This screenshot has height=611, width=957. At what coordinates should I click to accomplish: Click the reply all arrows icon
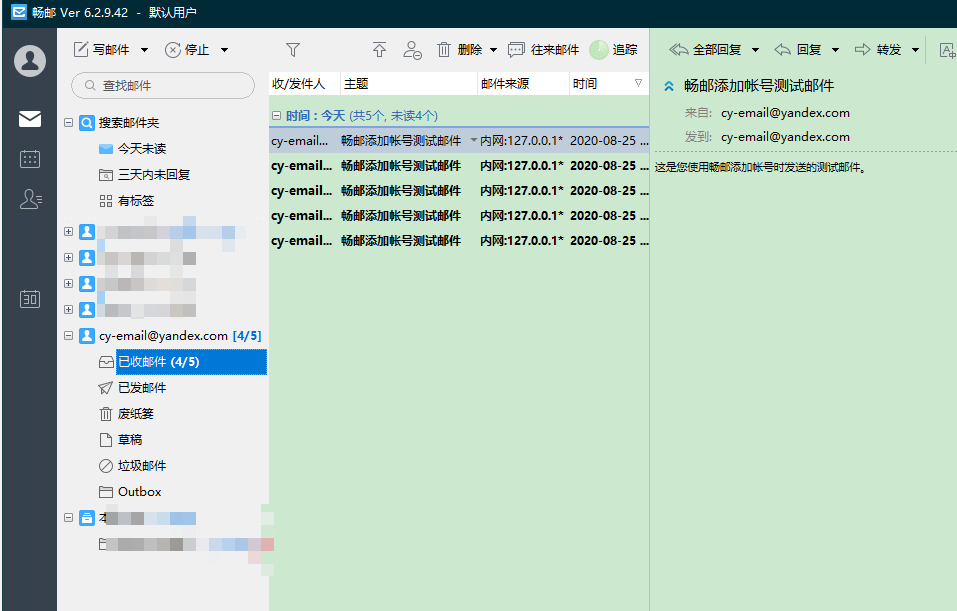[679, 49]
